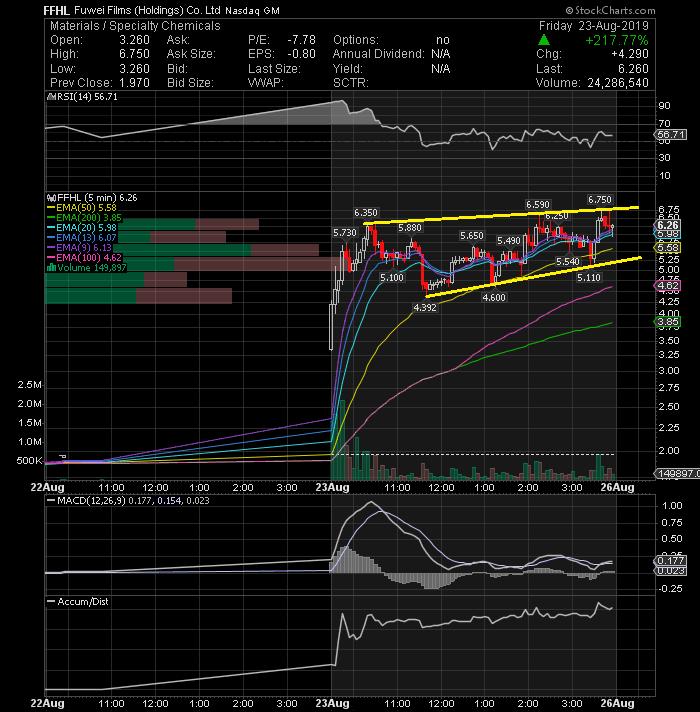Click the Chg value +4.290
Image resolution: width=700 pixels, height=712 pixels.
click(630, 54)
